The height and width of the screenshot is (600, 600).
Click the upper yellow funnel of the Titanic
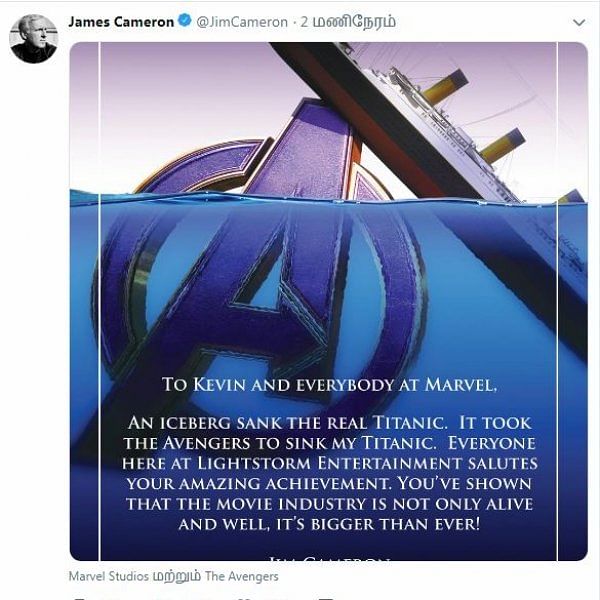coord(445,86)
